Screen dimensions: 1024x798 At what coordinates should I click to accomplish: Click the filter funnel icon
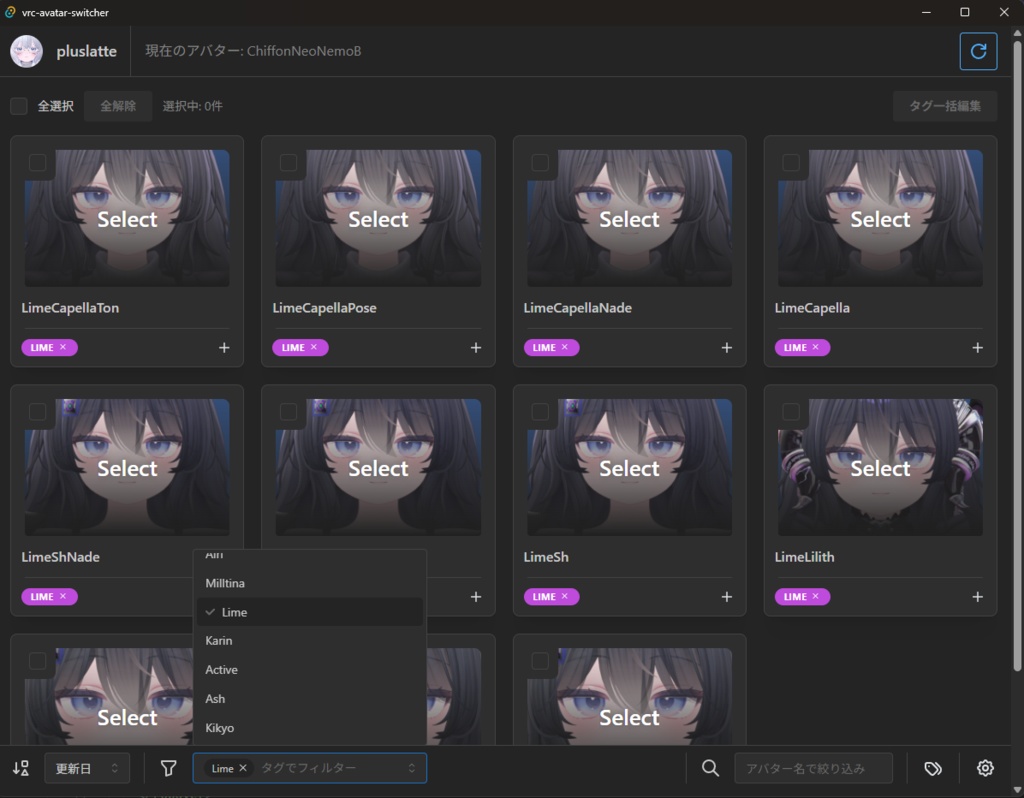(x=167, y=767)
